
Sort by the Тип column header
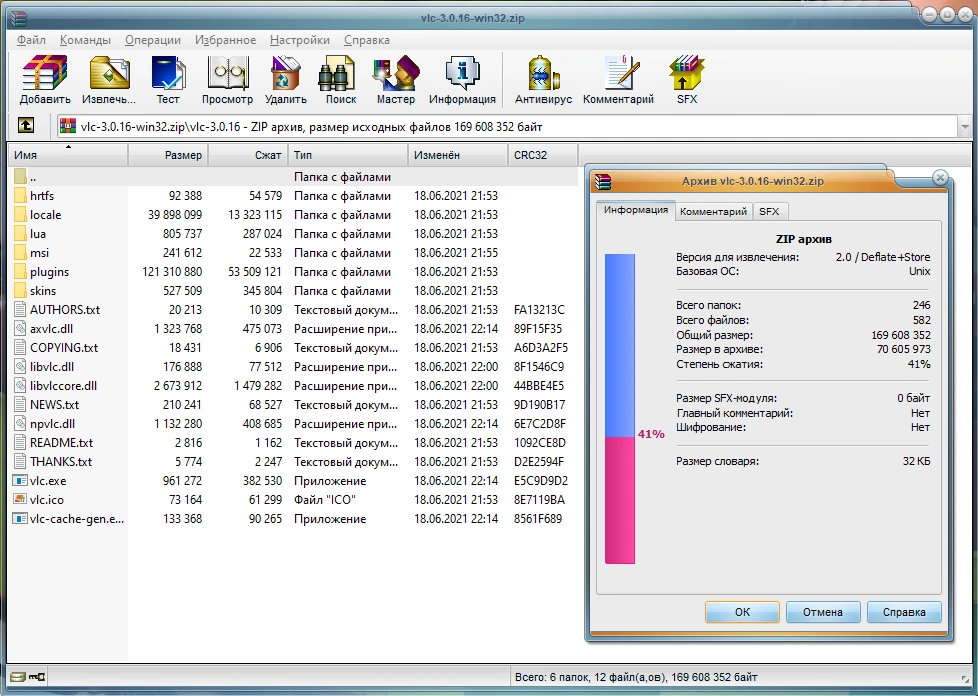pyautogui.click(x=348, y=155)
